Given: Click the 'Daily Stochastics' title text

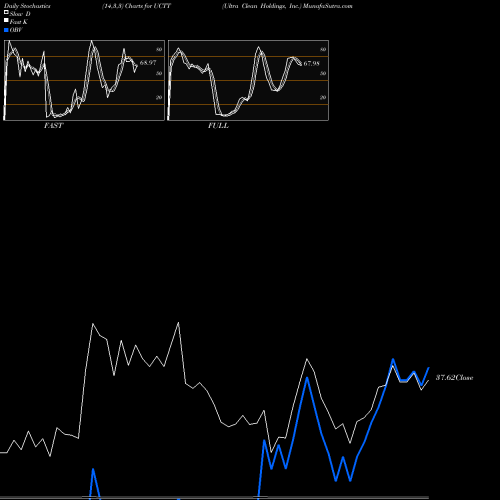Looking at the screenshot, I should tap(27, 6).
